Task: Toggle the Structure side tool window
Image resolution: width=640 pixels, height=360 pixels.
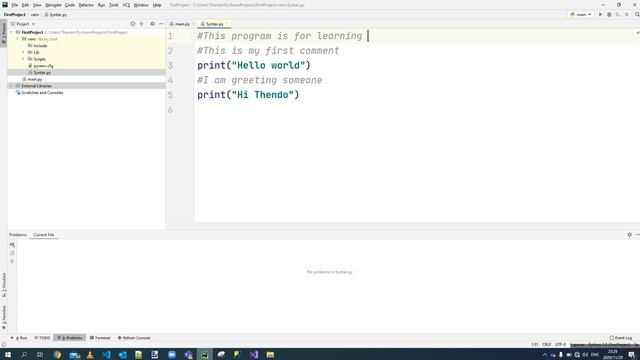Action: coord(4,285)
